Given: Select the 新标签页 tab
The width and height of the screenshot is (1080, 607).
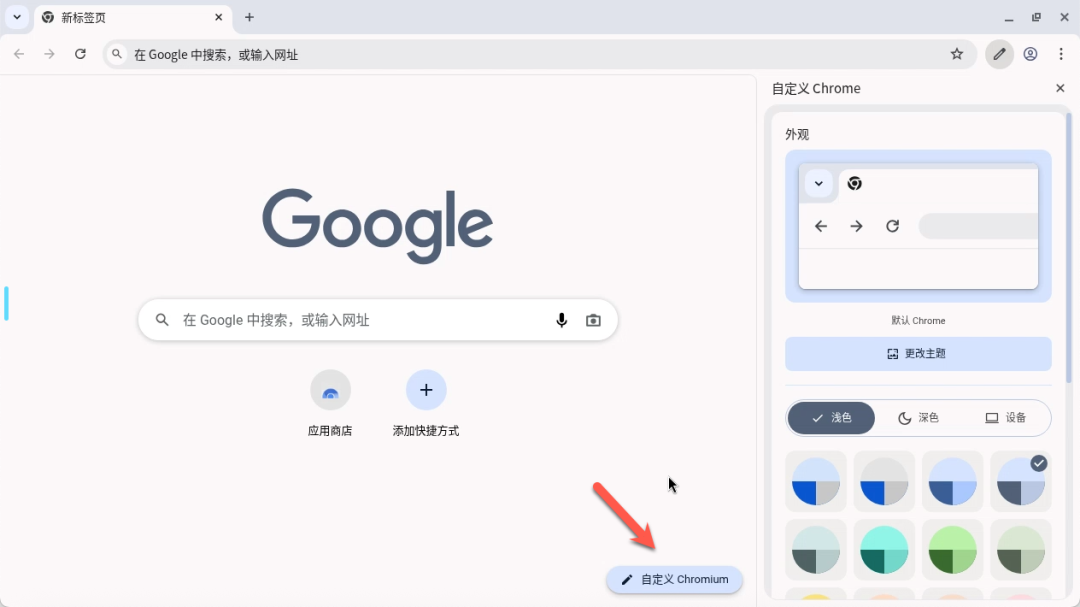Looking at the screenshot, I should [x=133, y=17].
